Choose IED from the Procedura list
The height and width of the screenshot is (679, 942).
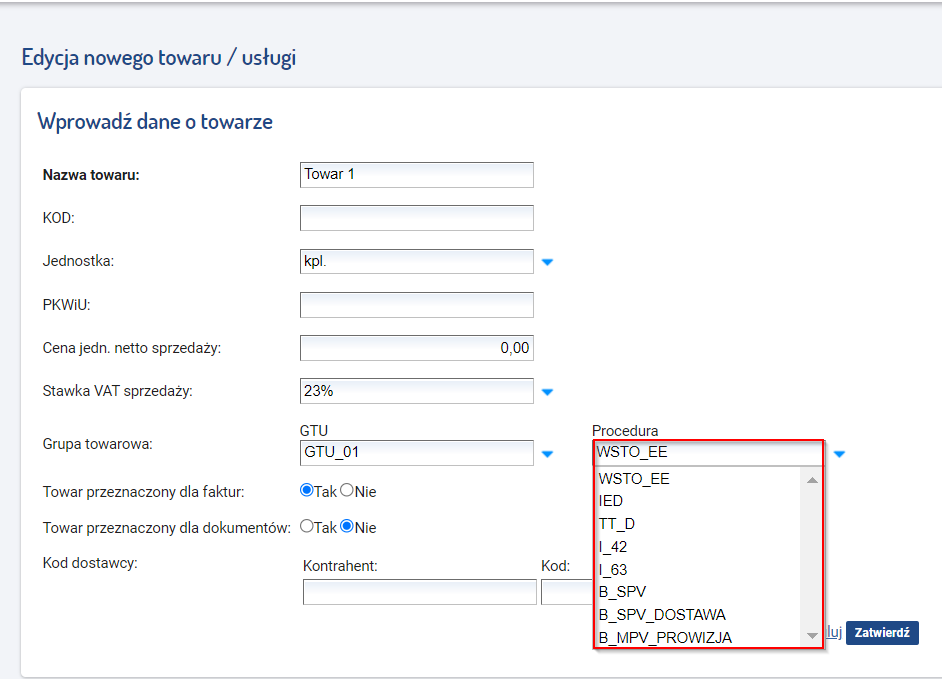(699, 501)
